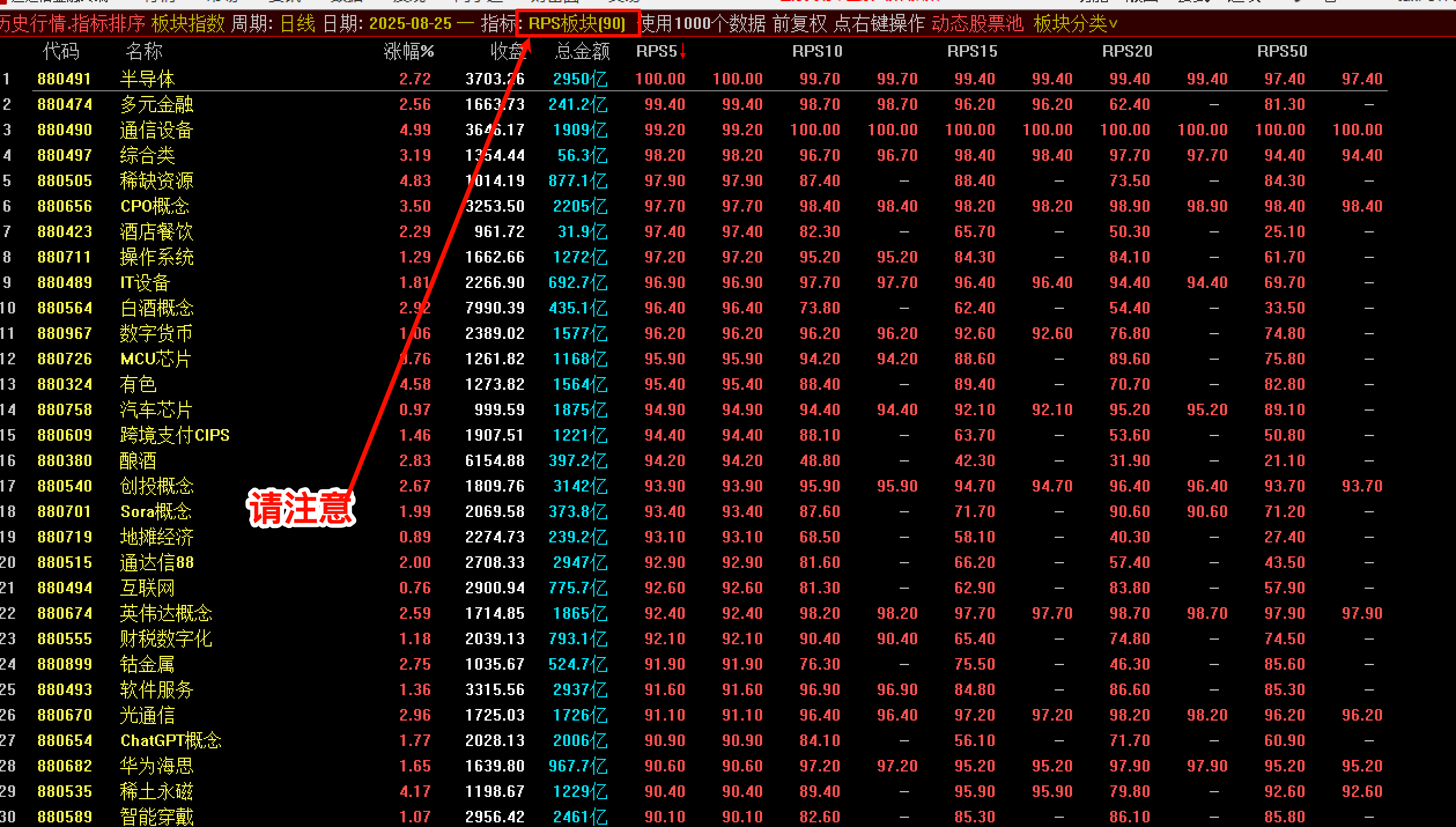Sort by RPS20 column header
Screen dimensions: 1456x827
click(1127, 51)
